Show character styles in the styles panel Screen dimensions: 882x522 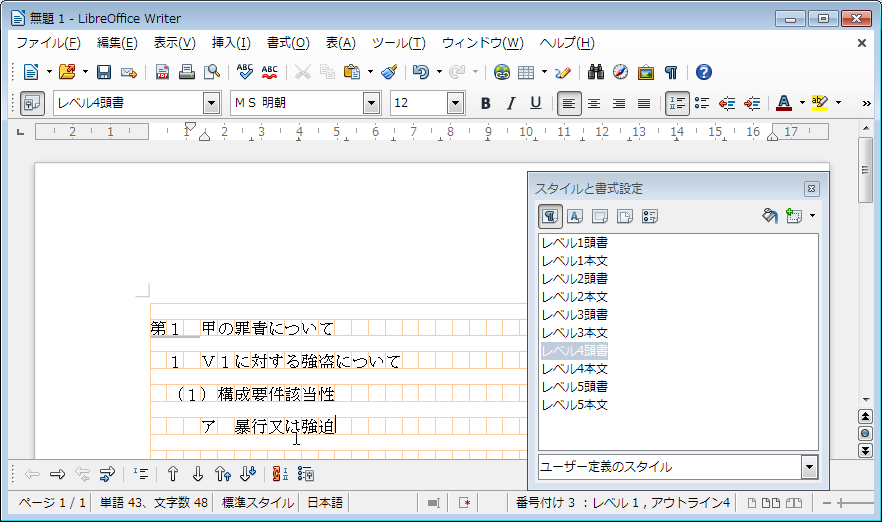pos(575,216)
